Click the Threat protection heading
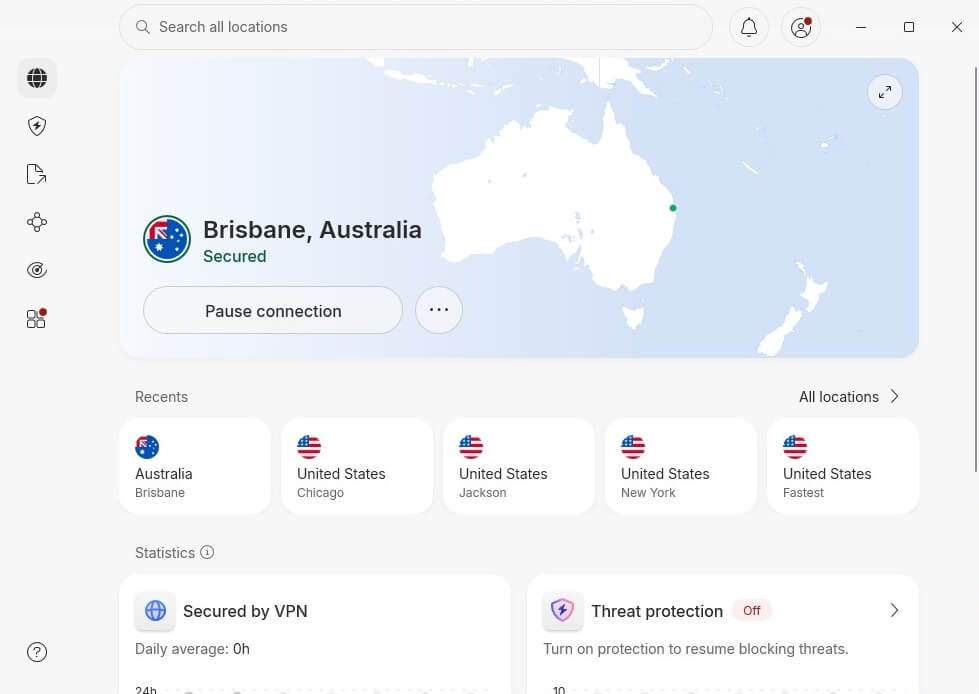 point(657,611)
